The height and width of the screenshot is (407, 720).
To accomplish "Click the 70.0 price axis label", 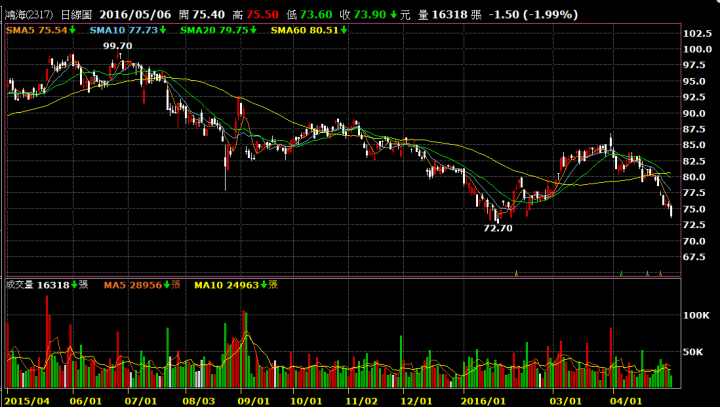I will tap(695, 241).
